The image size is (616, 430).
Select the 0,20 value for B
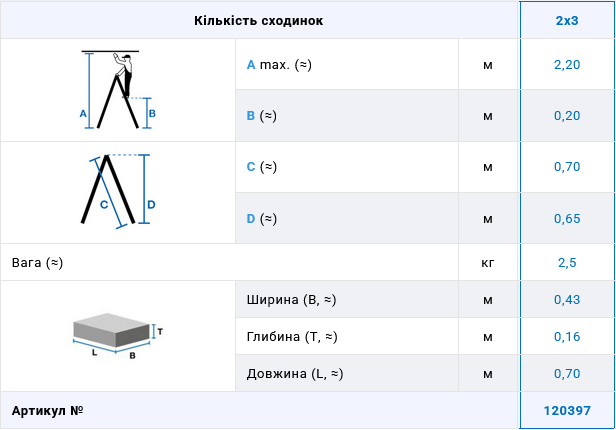pos(567,116)
